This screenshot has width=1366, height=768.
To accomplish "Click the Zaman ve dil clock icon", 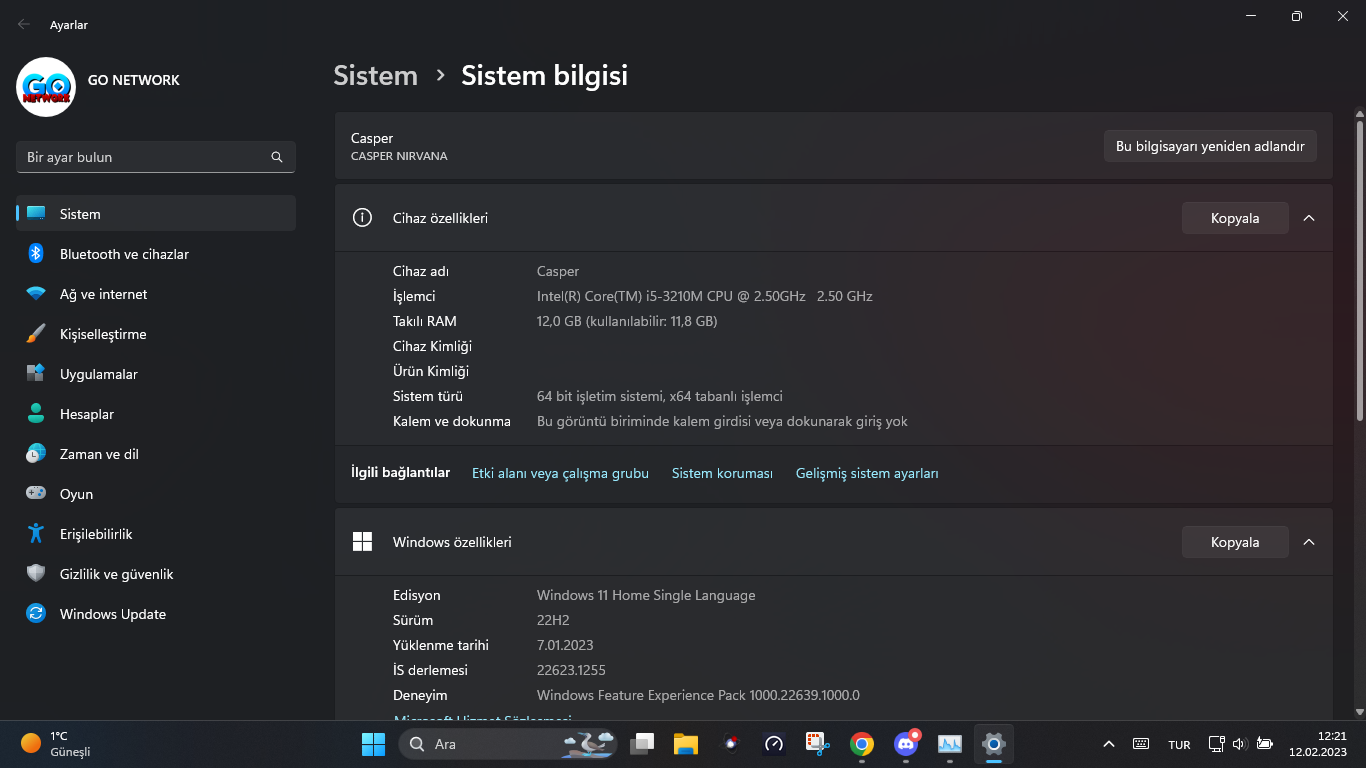I will coord(36,454).
